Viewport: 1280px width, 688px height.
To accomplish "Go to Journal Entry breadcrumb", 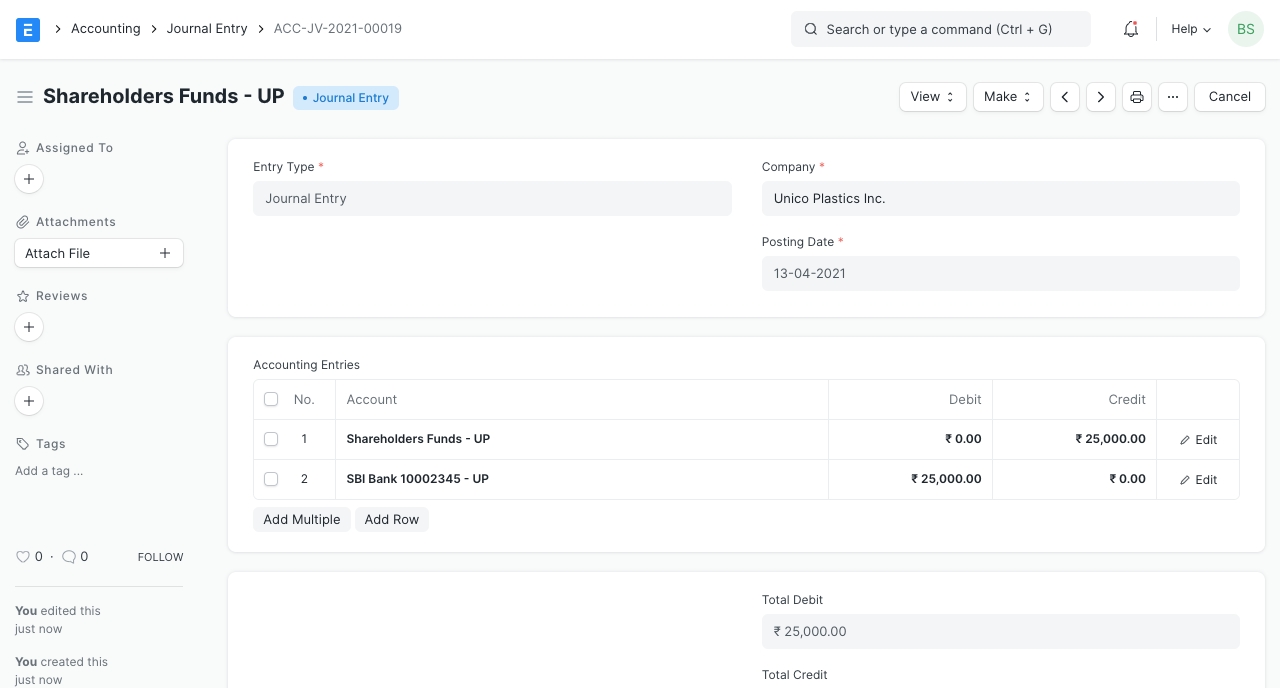I will pyautogui.click(x=207, y=29).
